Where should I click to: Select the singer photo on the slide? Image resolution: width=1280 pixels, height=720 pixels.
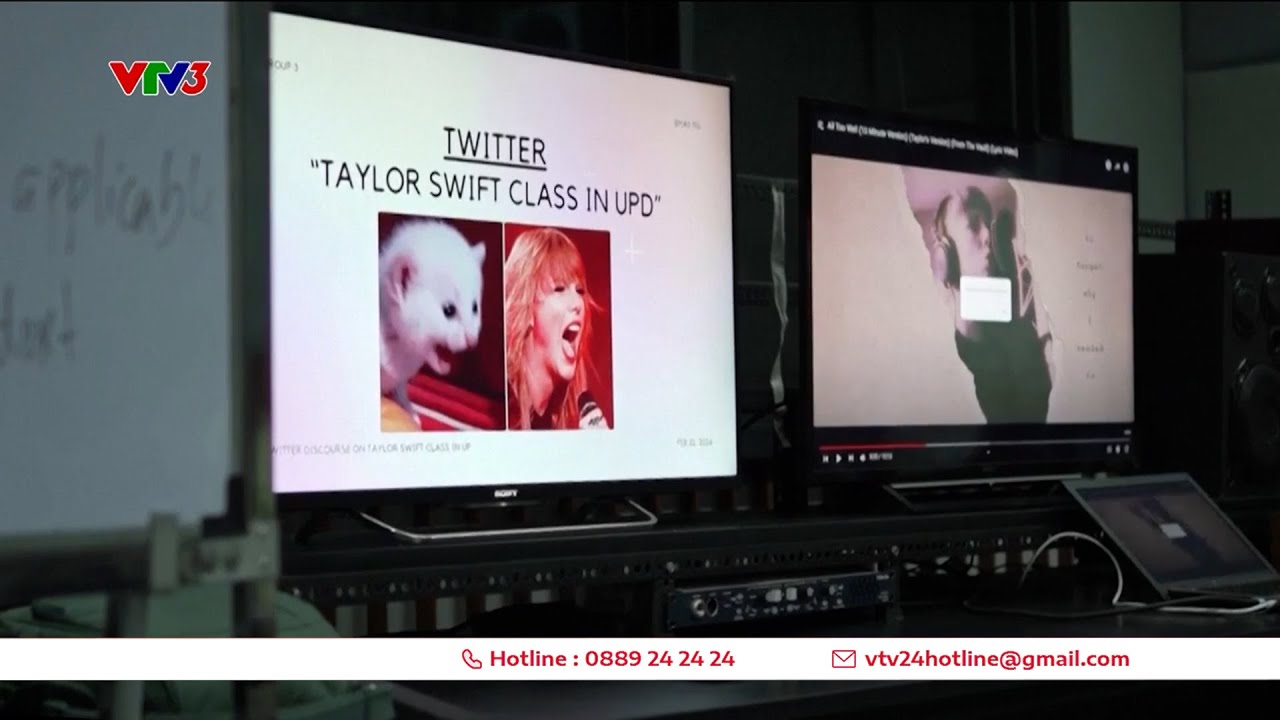(558, 326)
